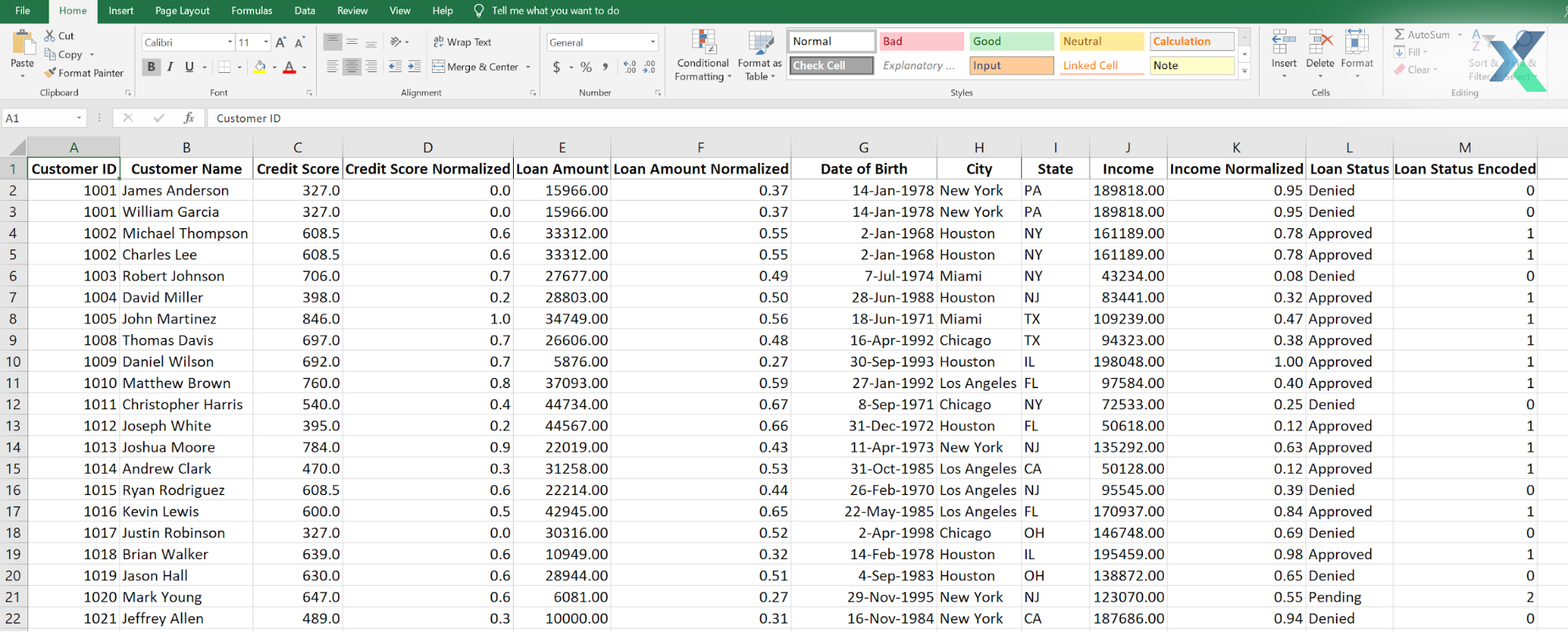The height and width of the screenshot is (632, 1568).
Task: Toggle Merge & Center
Action: 475,67
